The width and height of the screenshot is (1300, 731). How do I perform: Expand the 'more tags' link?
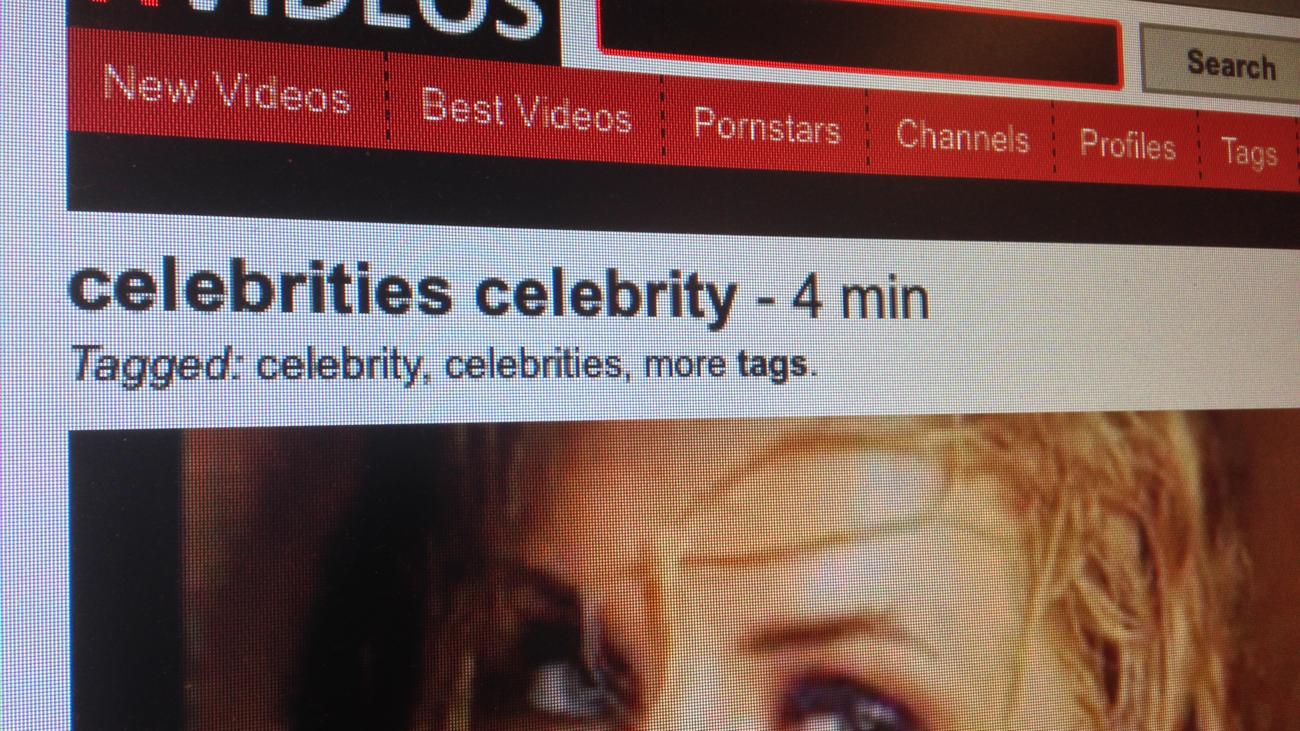click(x=725, y=365)
